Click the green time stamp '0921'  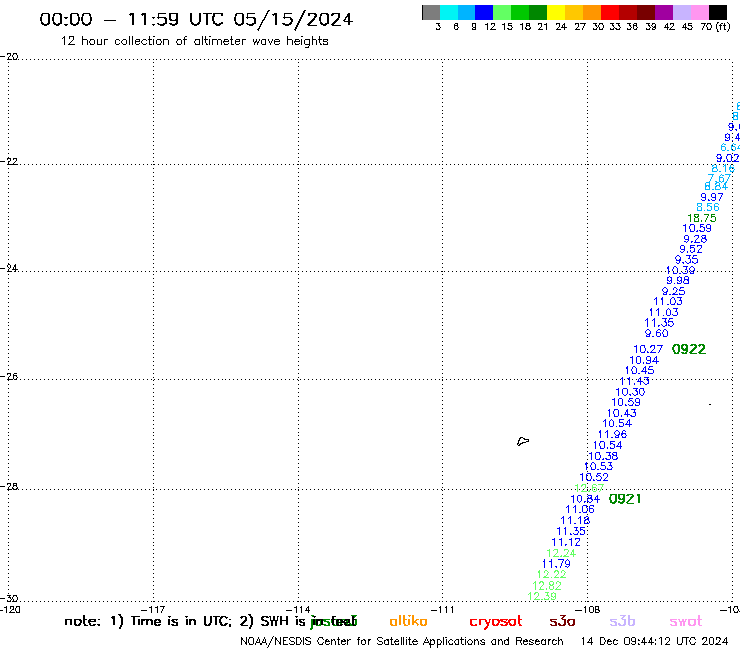625,499
